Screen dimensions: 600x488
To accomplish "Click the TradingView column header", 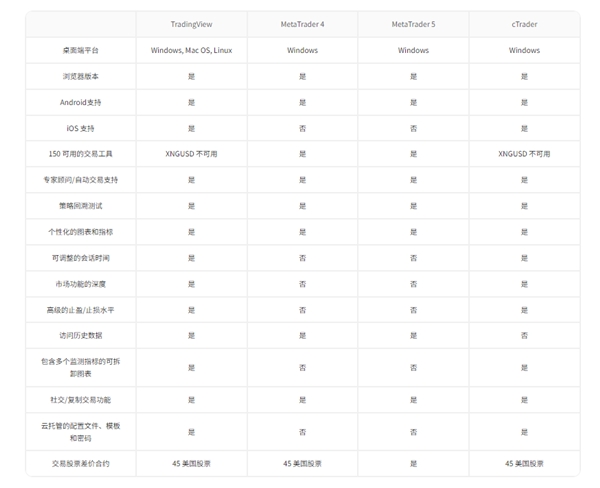I will 191,24.
